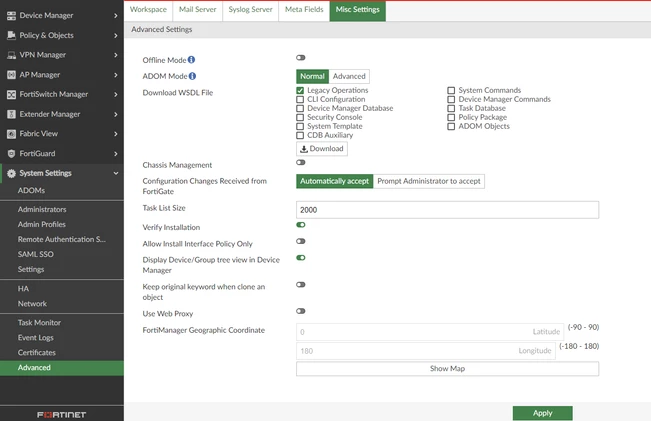This screenshot has height=421, width=651.
Task: Click the Show Map button
Action: click(x=448, y=369)
